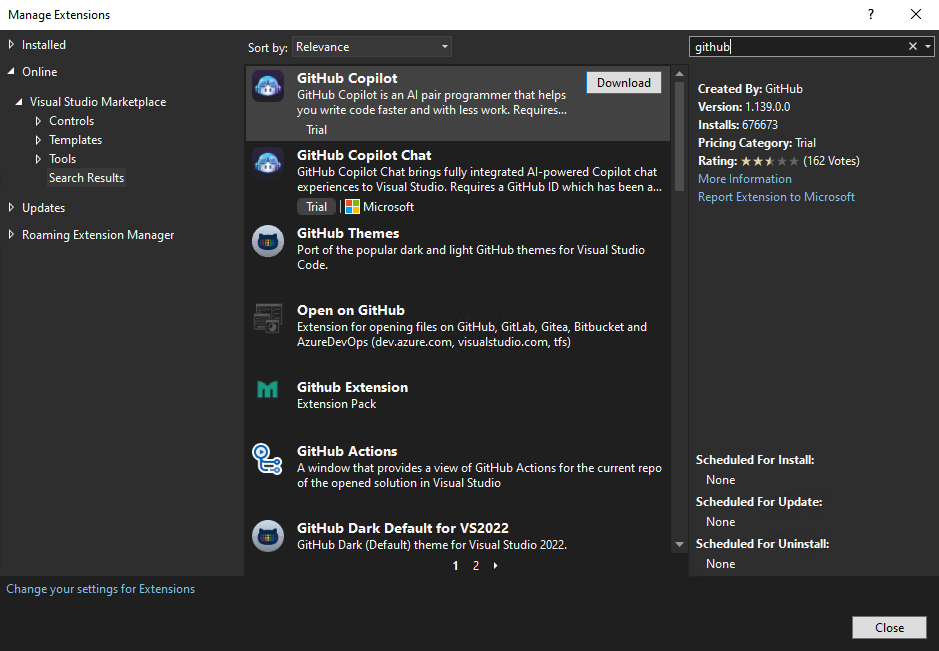
Task: Click the Trial badge under GitHub Copilot
Action: point(316,129)
